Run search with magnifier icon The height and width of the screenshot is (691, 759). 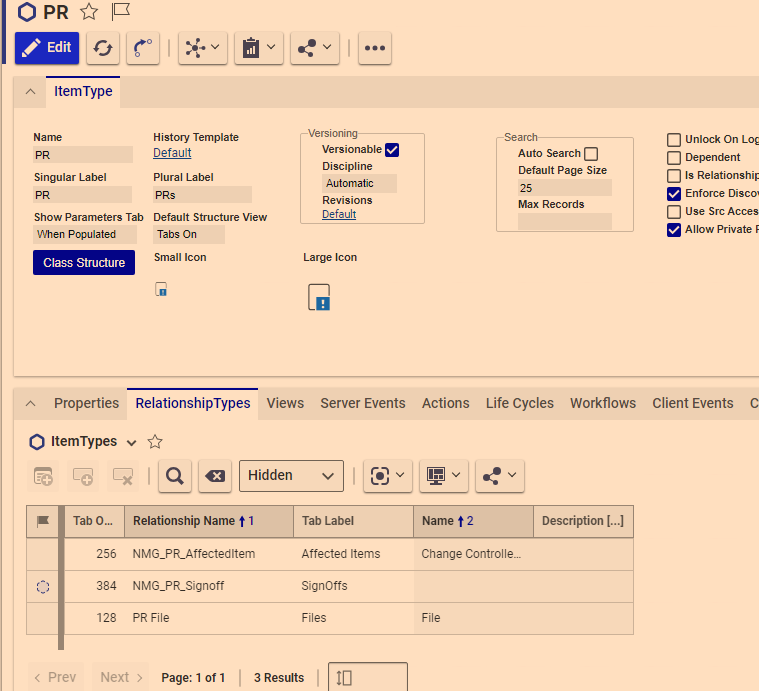pos(174,476)
